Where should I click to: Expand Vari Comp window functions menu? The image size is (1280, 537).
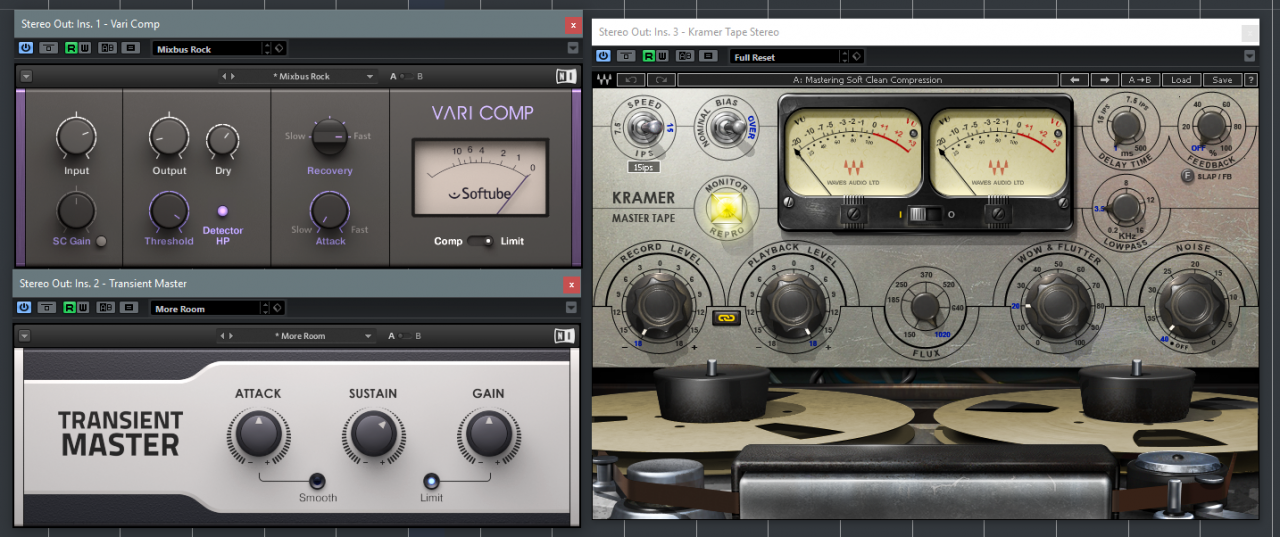click(x=572, y=48)
